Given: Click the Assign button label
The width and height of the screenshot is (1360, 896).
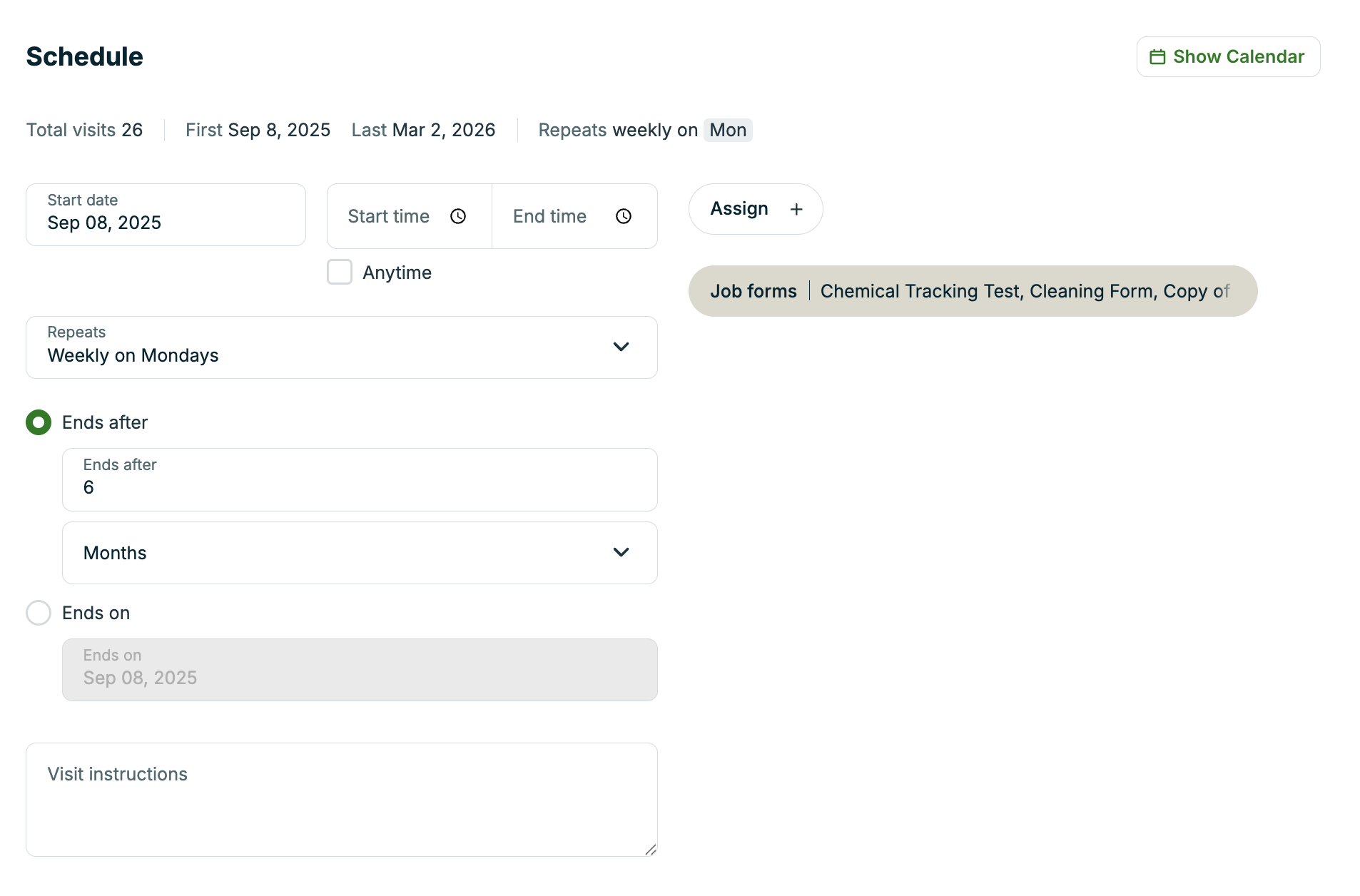Looking at the screenshot, I should tap(739, 209).
